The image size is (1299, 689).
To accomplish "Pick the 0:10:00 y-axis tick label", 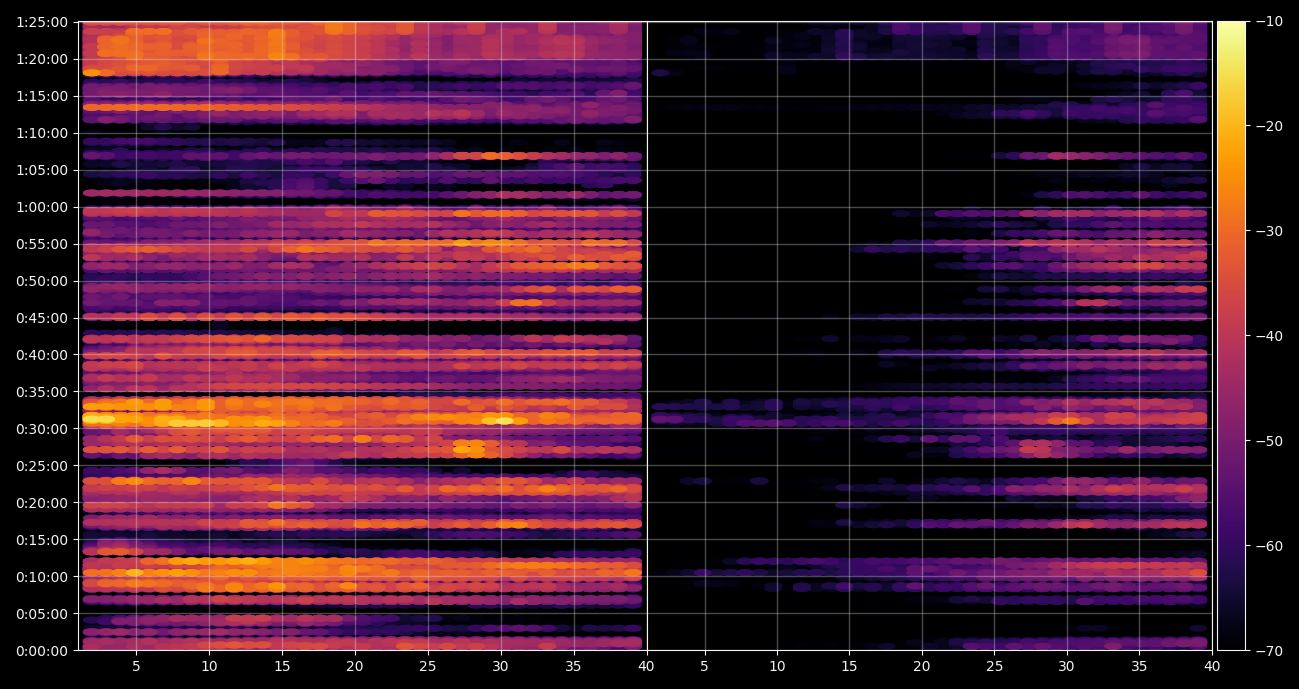I will [x=42, y=577].
